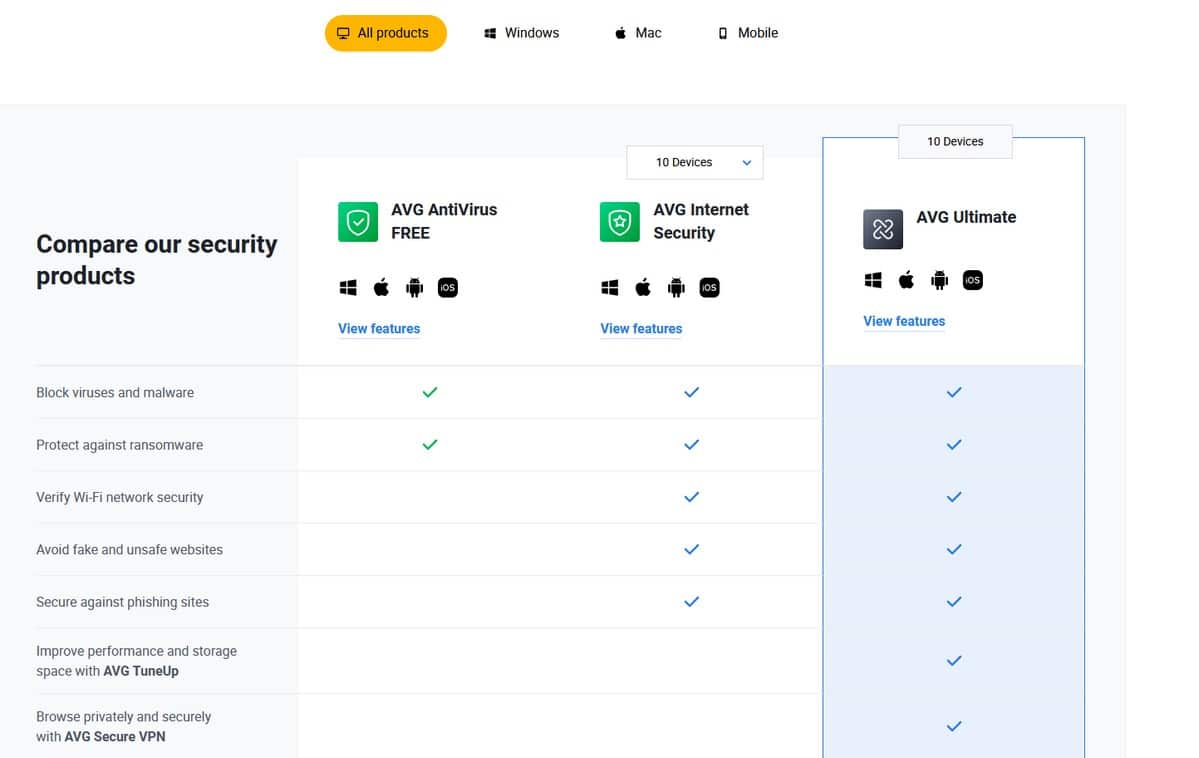Click the Protect against ransomware row label

(x=119, y=445)
